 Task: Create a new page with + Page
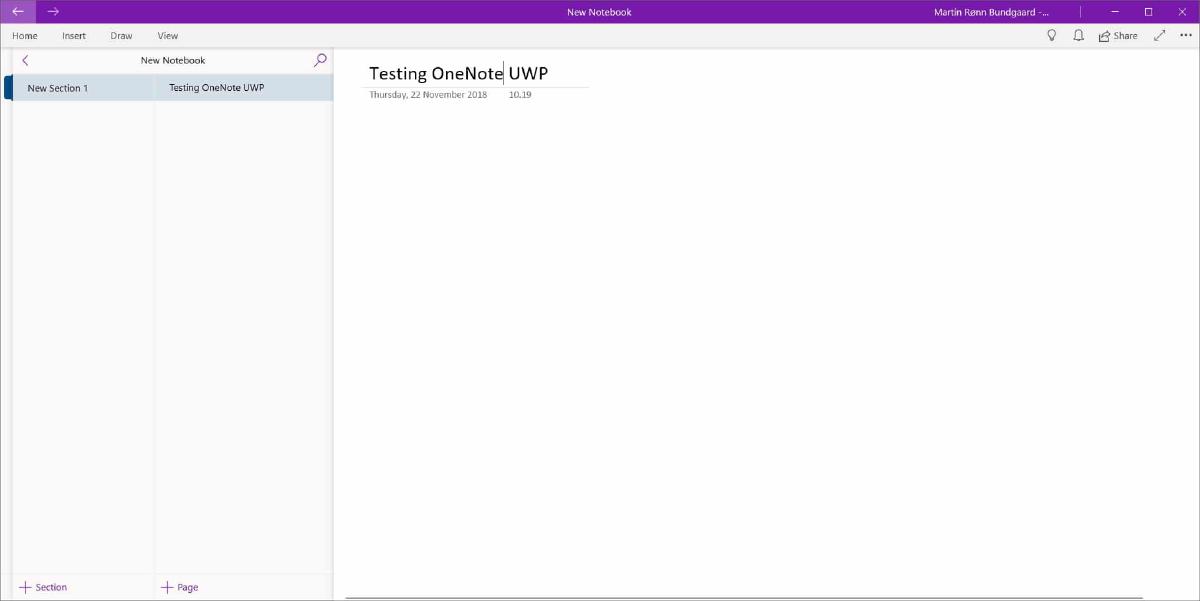pyautogui.click(x=179, y=587)
